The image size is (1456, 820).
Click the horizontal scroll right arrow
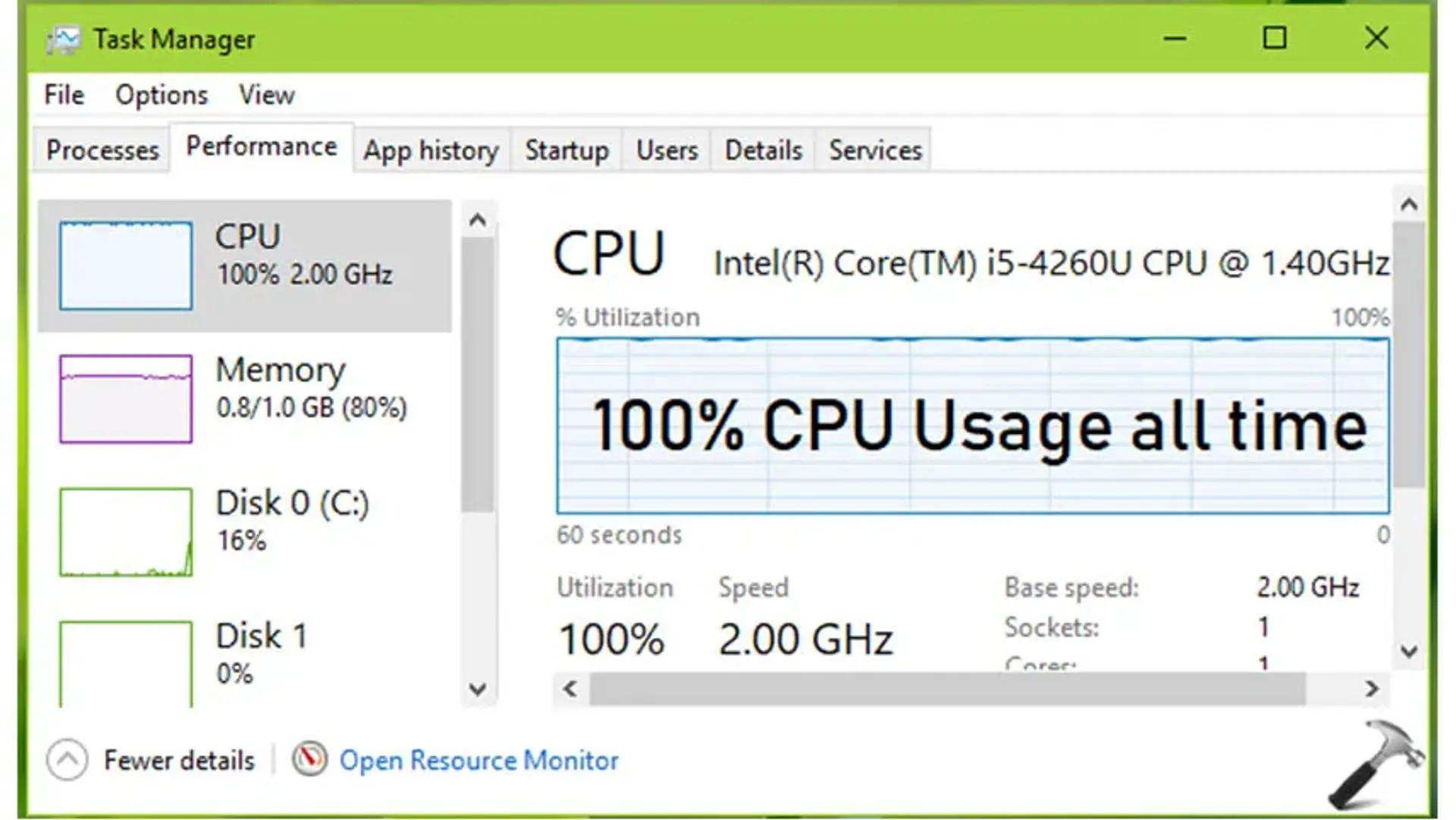pos(1372,689)
